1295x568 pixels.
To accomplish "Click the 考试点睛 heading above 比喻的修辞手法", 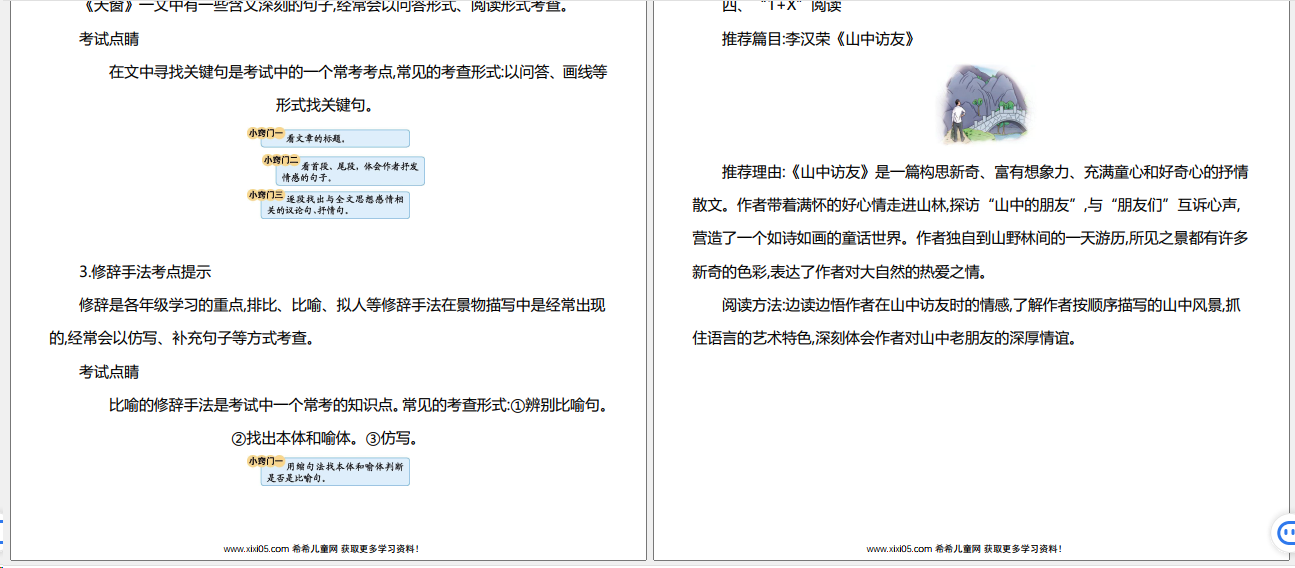I will coord(109,371).
